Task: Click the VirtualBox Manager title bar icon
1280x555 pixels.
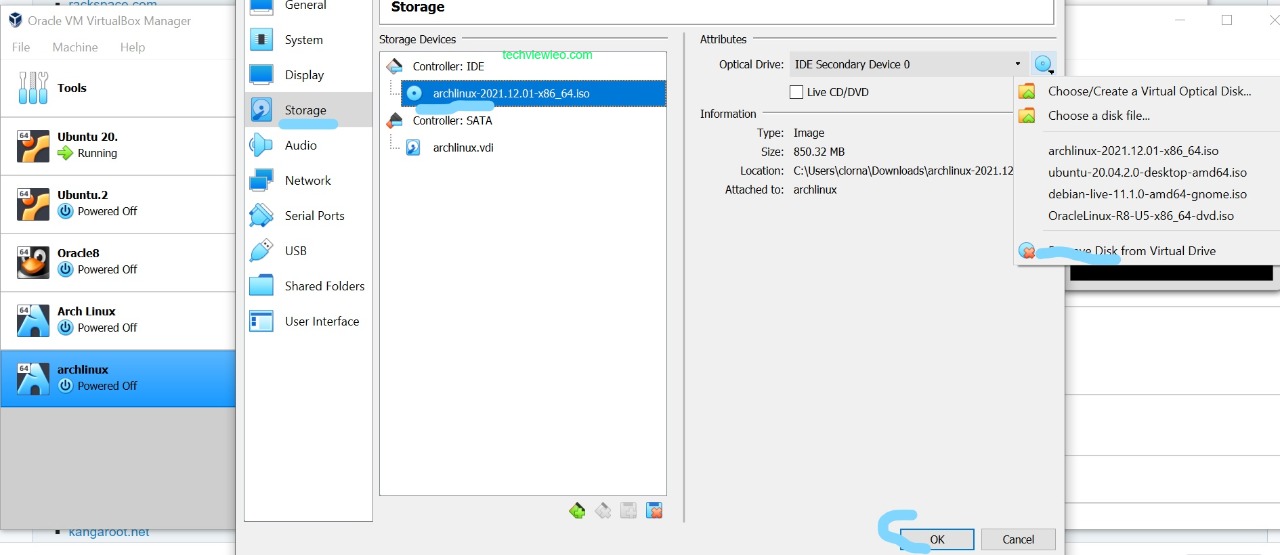Action: 16,20
